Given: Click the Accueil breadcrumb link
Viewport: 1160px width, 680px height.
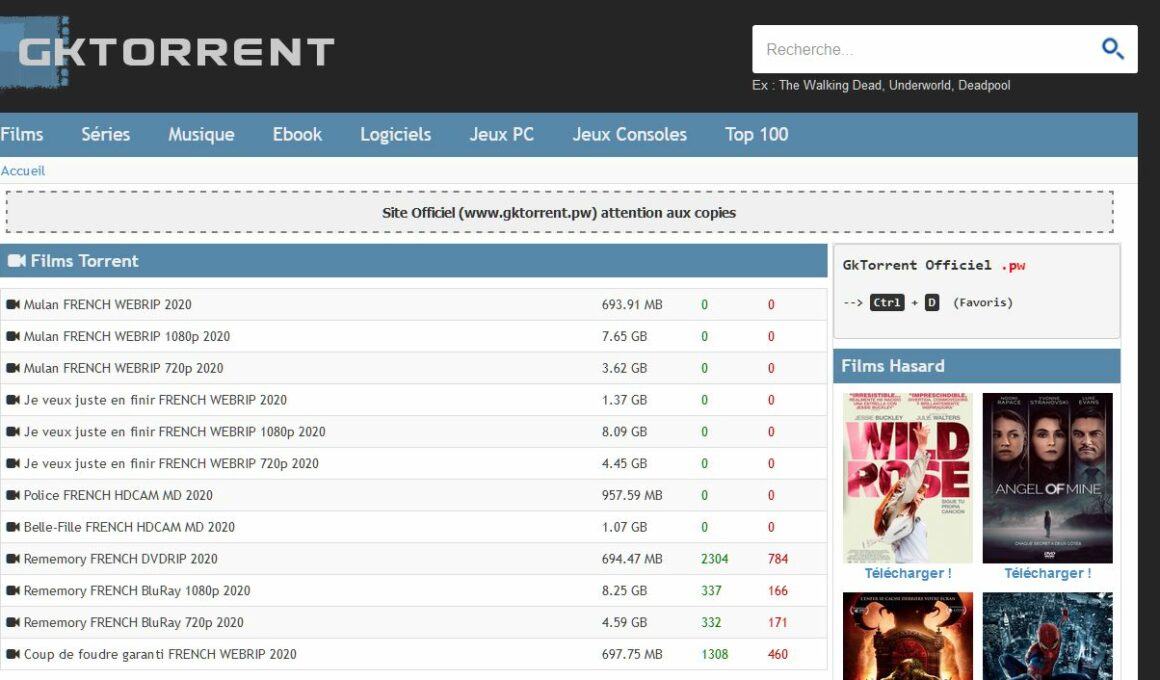Looking at the screenshot, I should 23,171.
